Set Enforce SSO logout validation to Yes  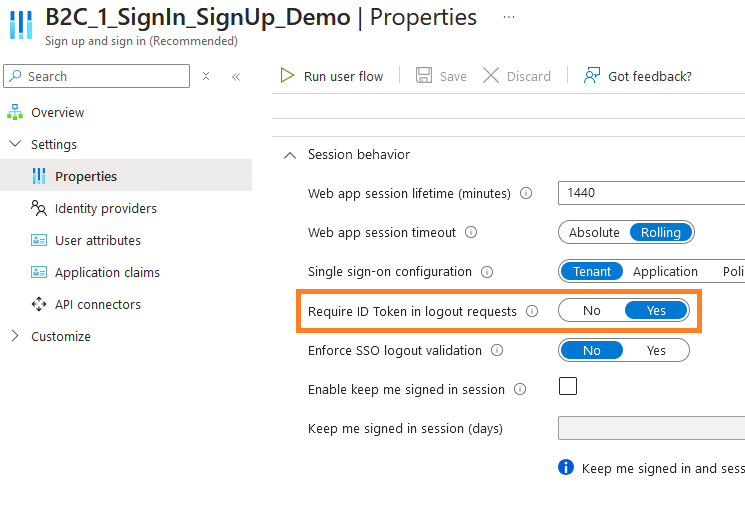pyautogui.click(x=656, y=350)
